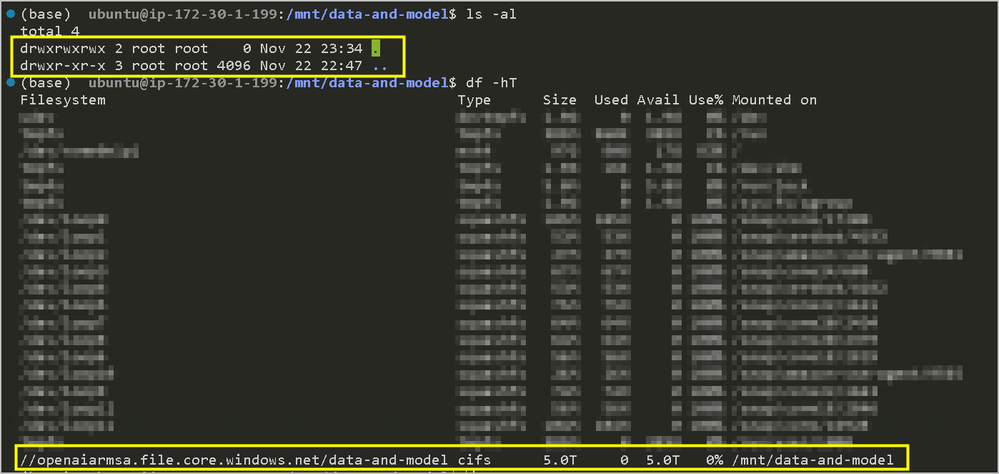Click the drwxr-xr-x permissions string
This screenshot has width=999, height=474.
tap(63, 66)
